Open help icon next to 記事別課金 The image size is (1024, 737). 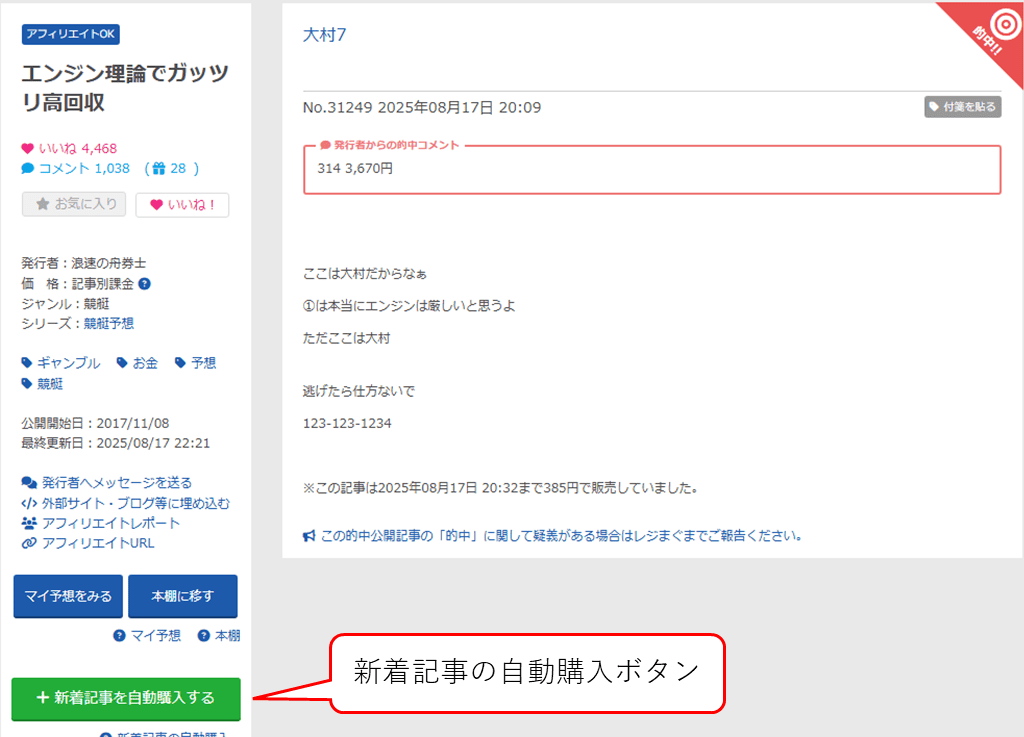coord(144,284)
